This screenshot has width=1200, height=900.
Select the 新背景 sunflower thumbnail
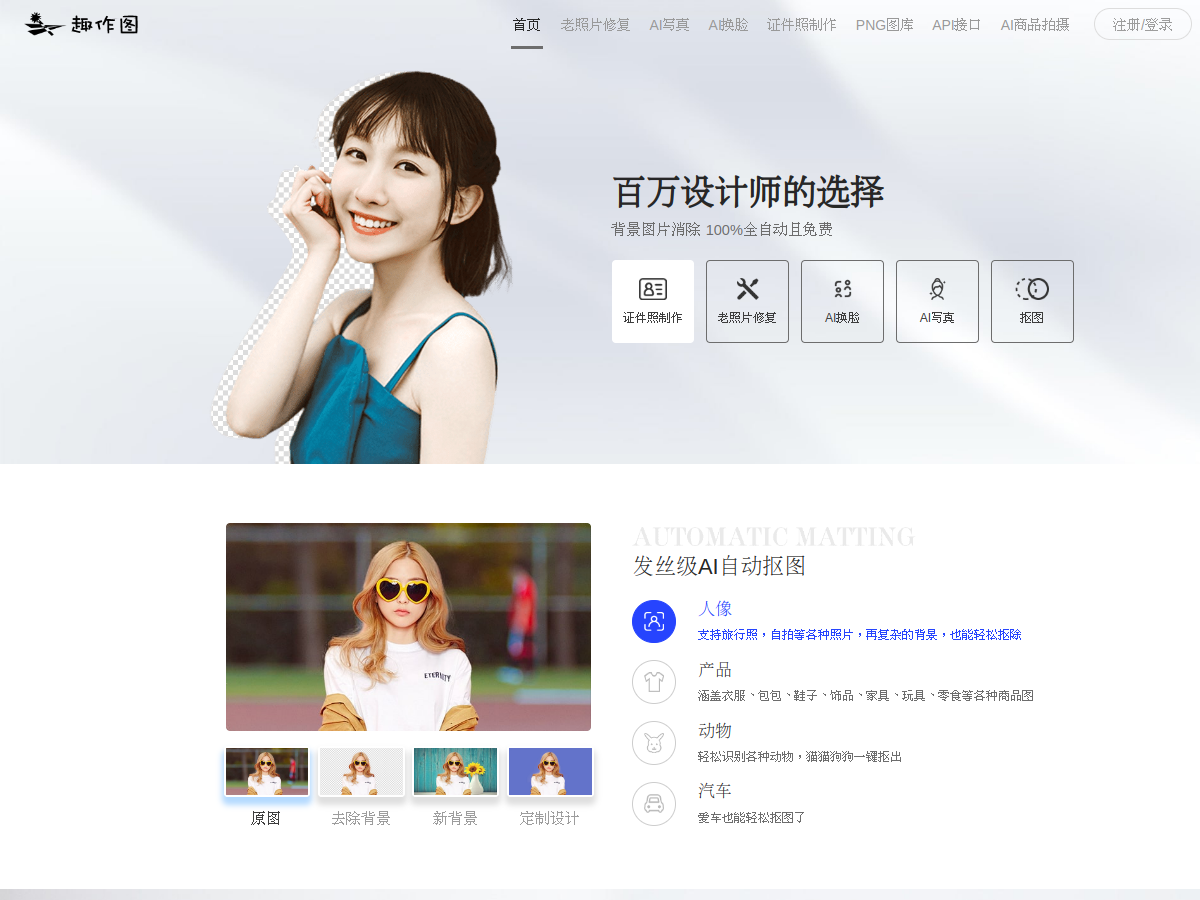click(455, 772)
